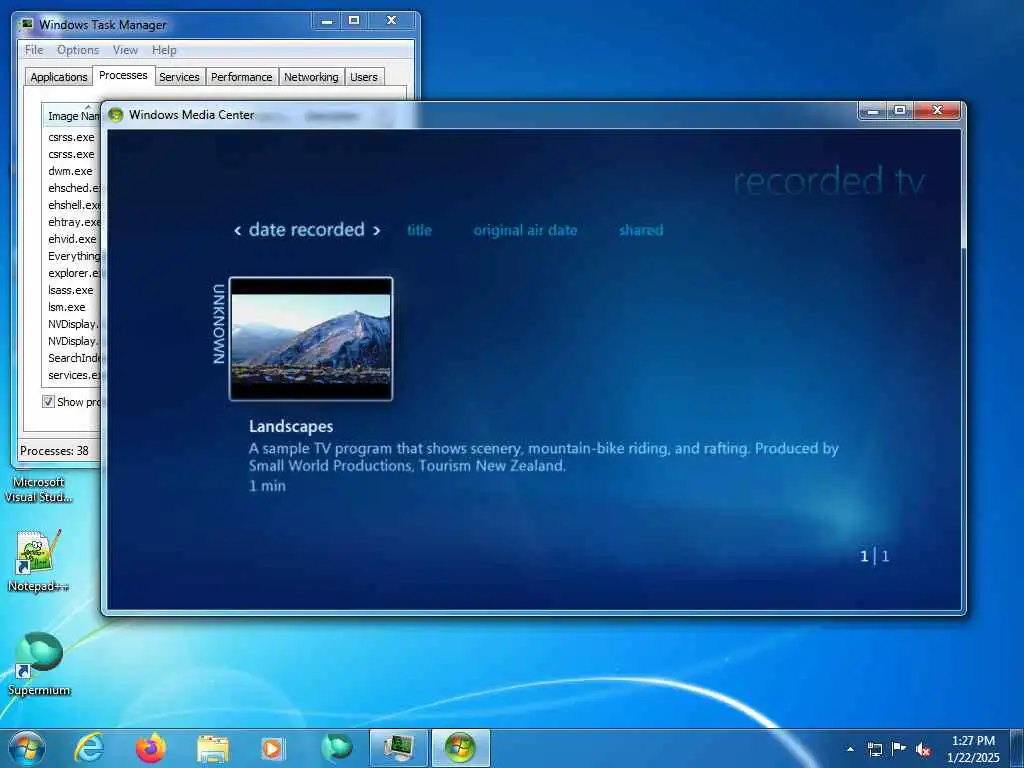Select the ehvid.exe process row
Viewport: 1024px width, 768px height.
coord(72,239)
